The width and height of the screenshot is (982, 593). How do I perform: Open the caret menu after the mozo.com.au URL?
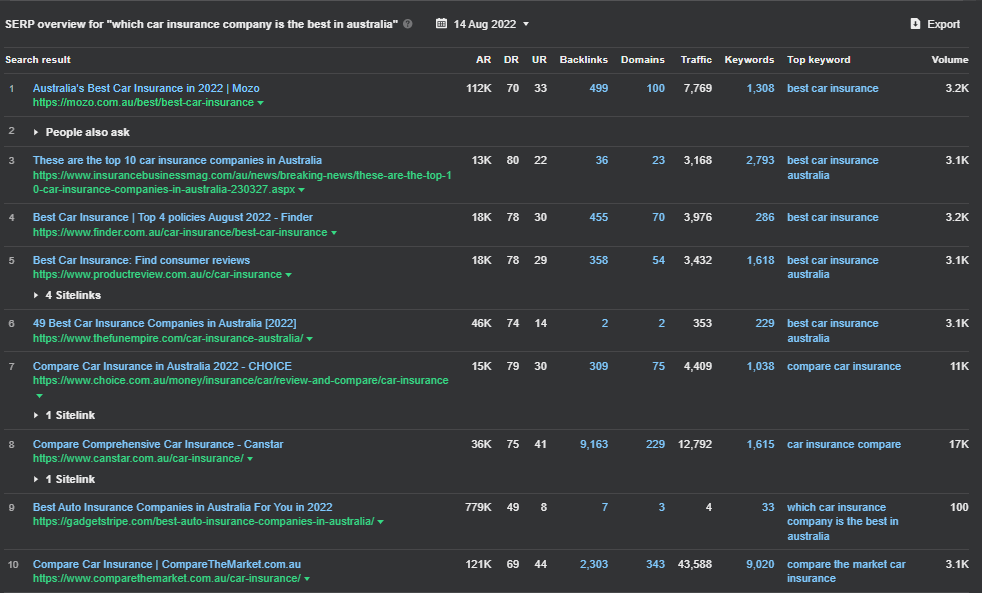[261, 103]
